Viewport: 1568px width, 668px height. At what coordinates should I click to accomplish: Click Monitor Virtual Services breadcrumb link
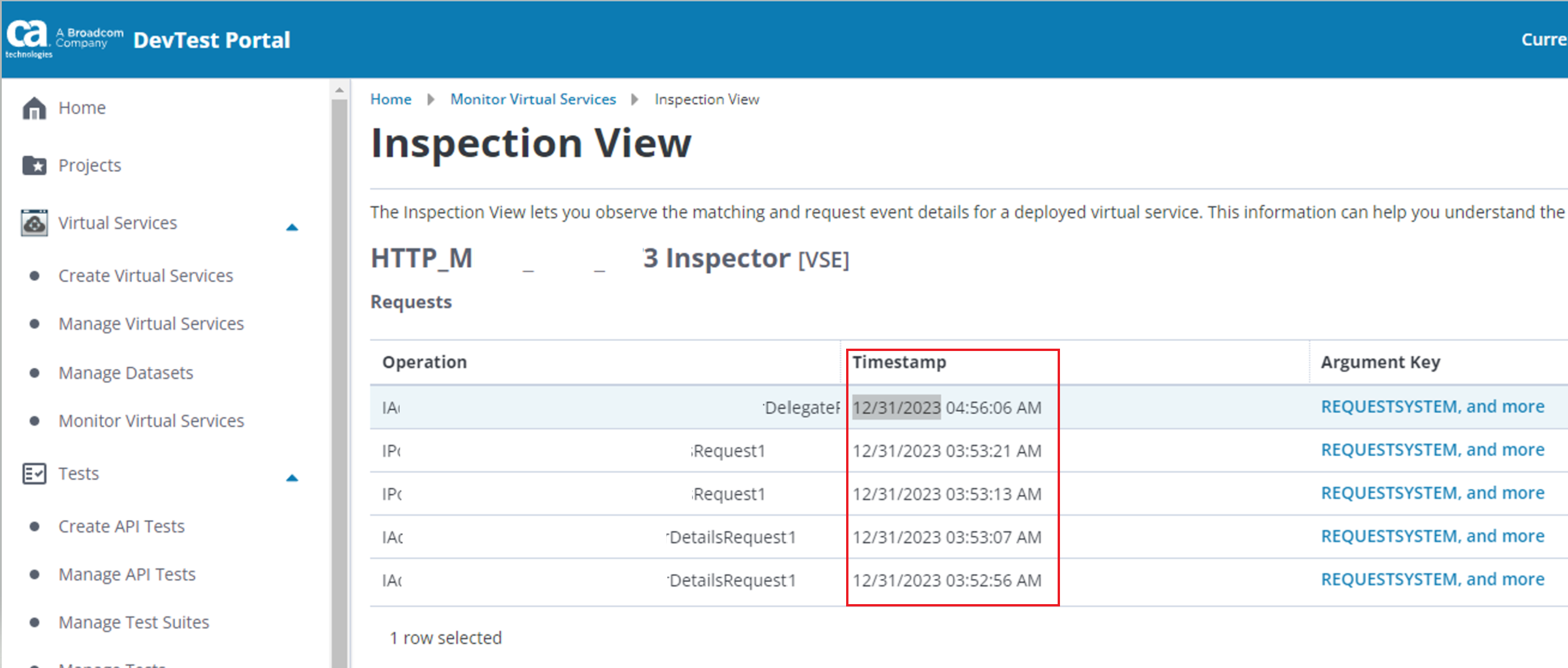[533, 99]
